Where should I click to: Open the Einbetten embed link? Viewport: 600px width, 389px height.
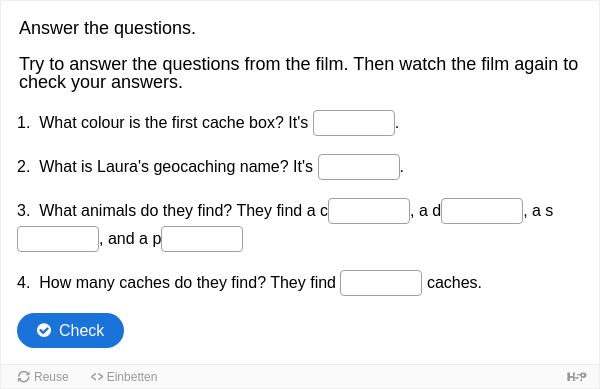124,377
